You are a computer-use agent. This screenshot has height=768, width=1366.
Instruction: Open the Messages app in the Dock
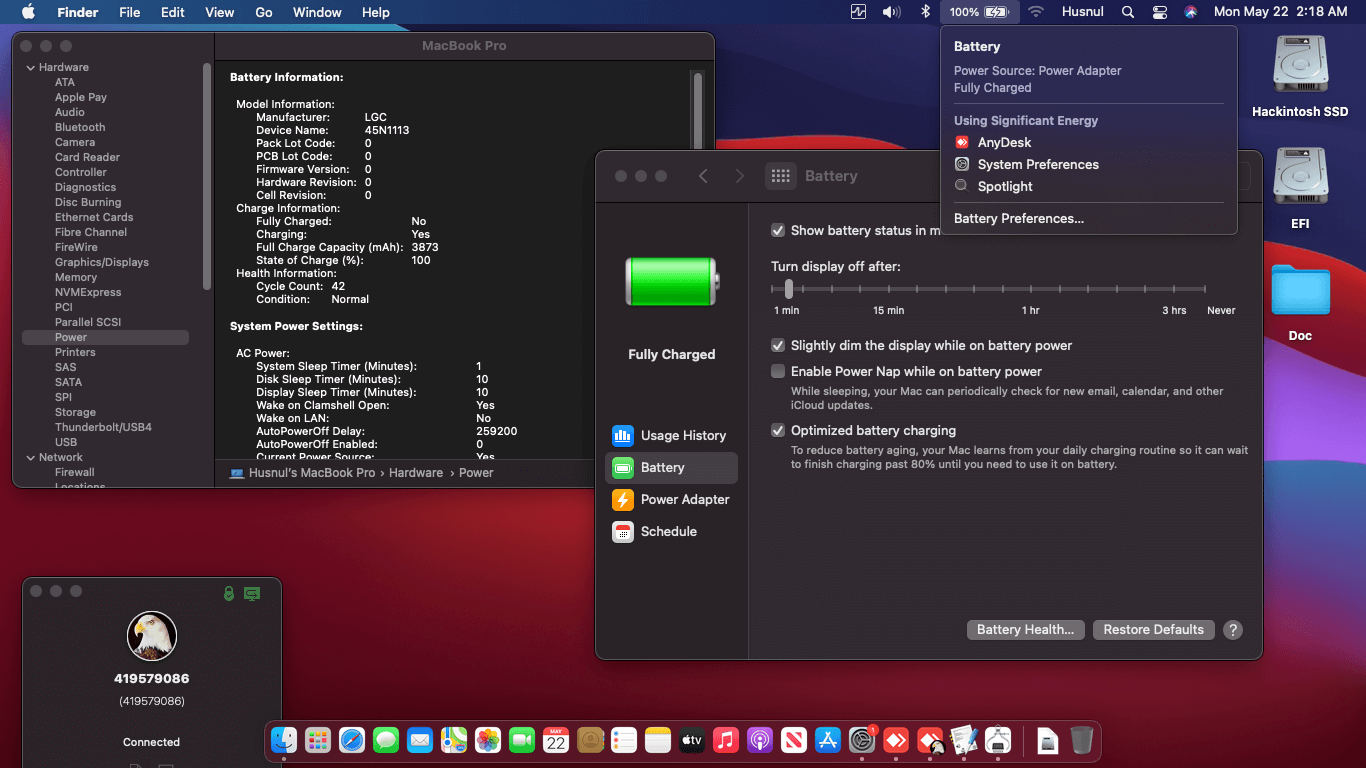coord(386,740)
